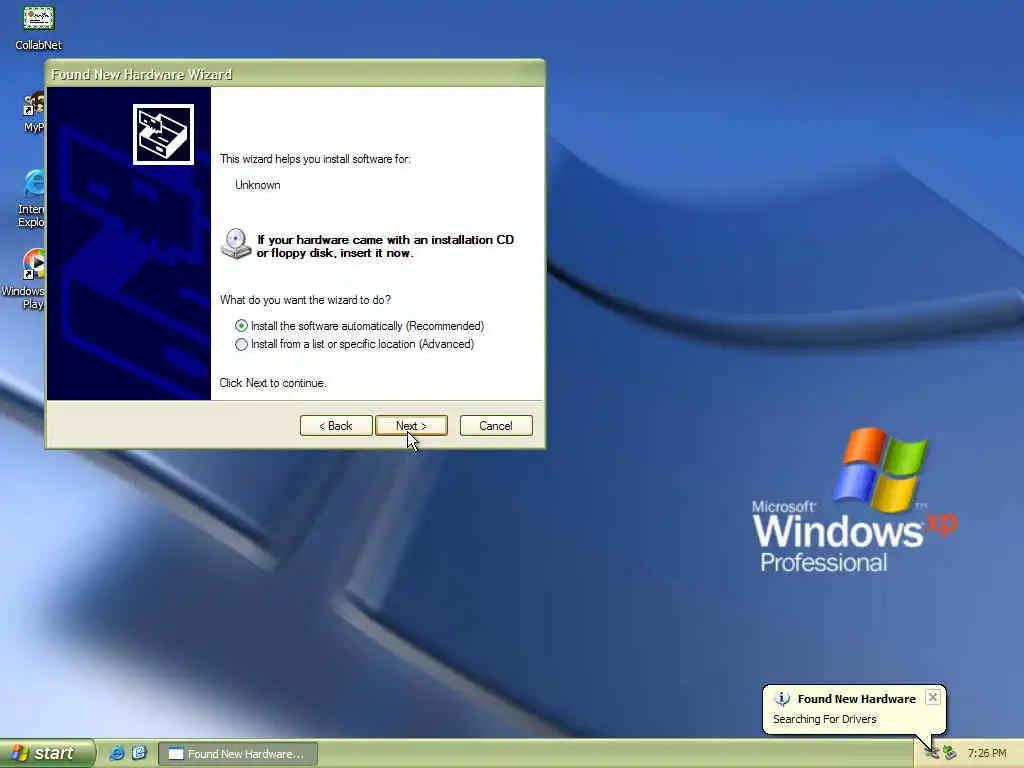Open the CollabNet desktop icon
1024x768 pixels.
pyautogui.click(x=39, y=26)
